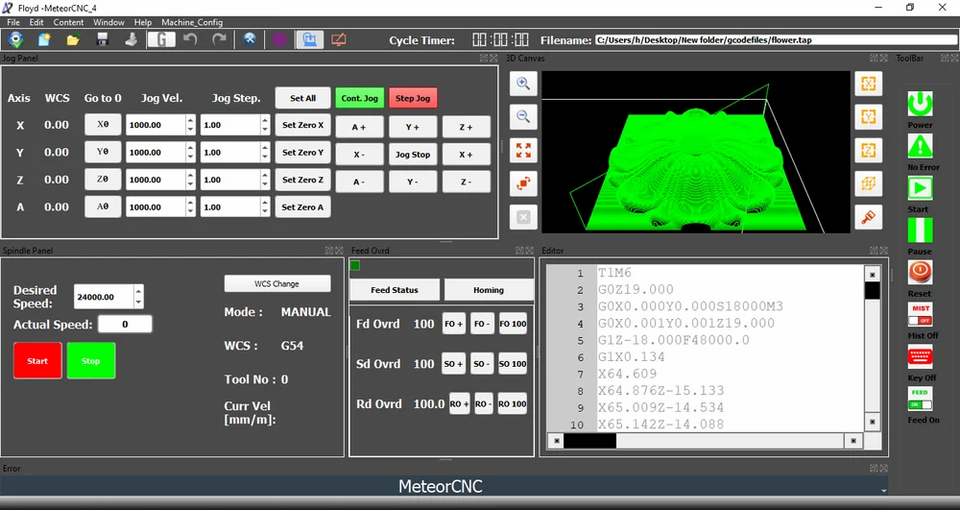
Task: Decrease Y axis Jog Step with down arrow
Action: pos(264,157)
